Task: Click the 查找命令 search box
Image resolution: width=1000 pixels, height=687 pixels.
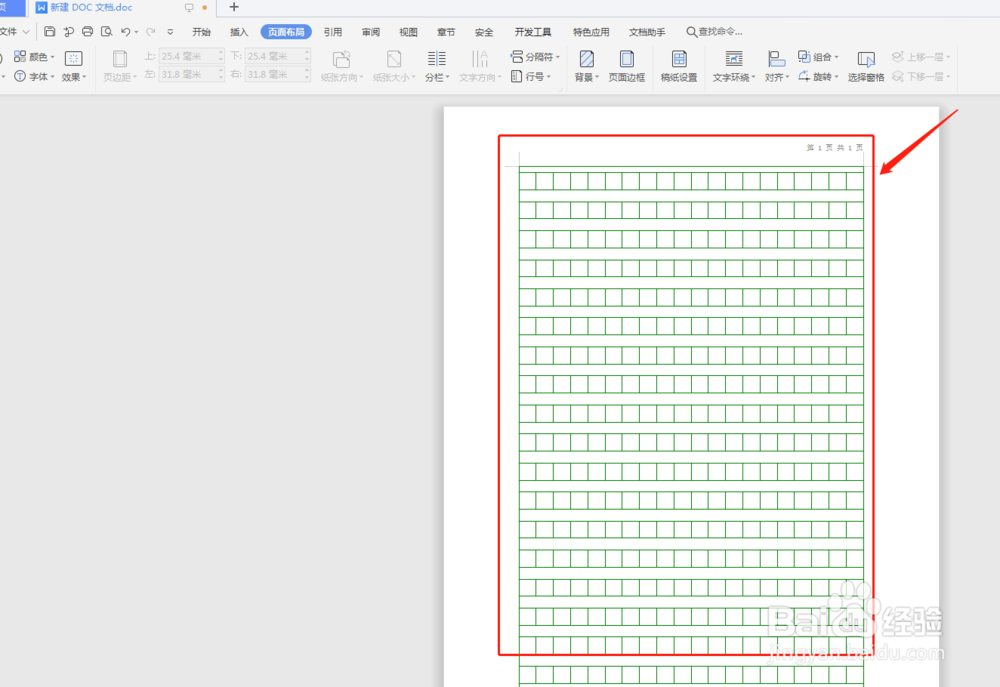Action: (714, 31)
